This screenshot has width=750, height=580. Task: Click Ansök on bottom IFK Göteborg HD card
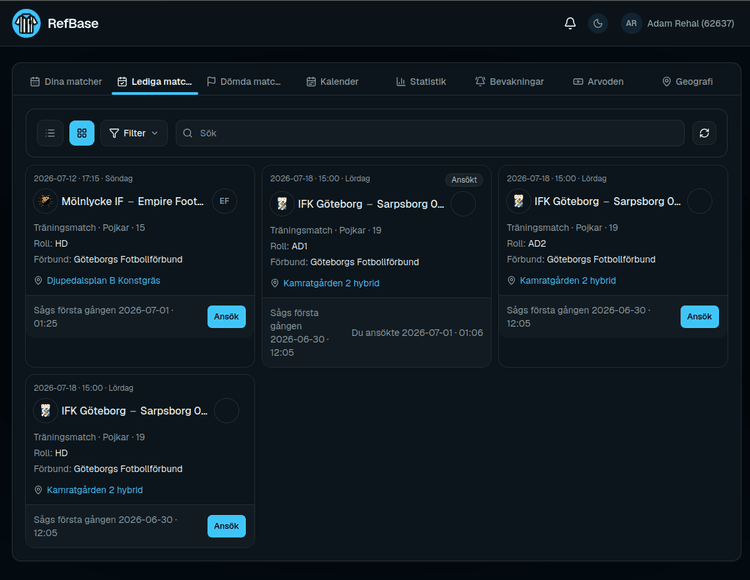pos(226,526)
